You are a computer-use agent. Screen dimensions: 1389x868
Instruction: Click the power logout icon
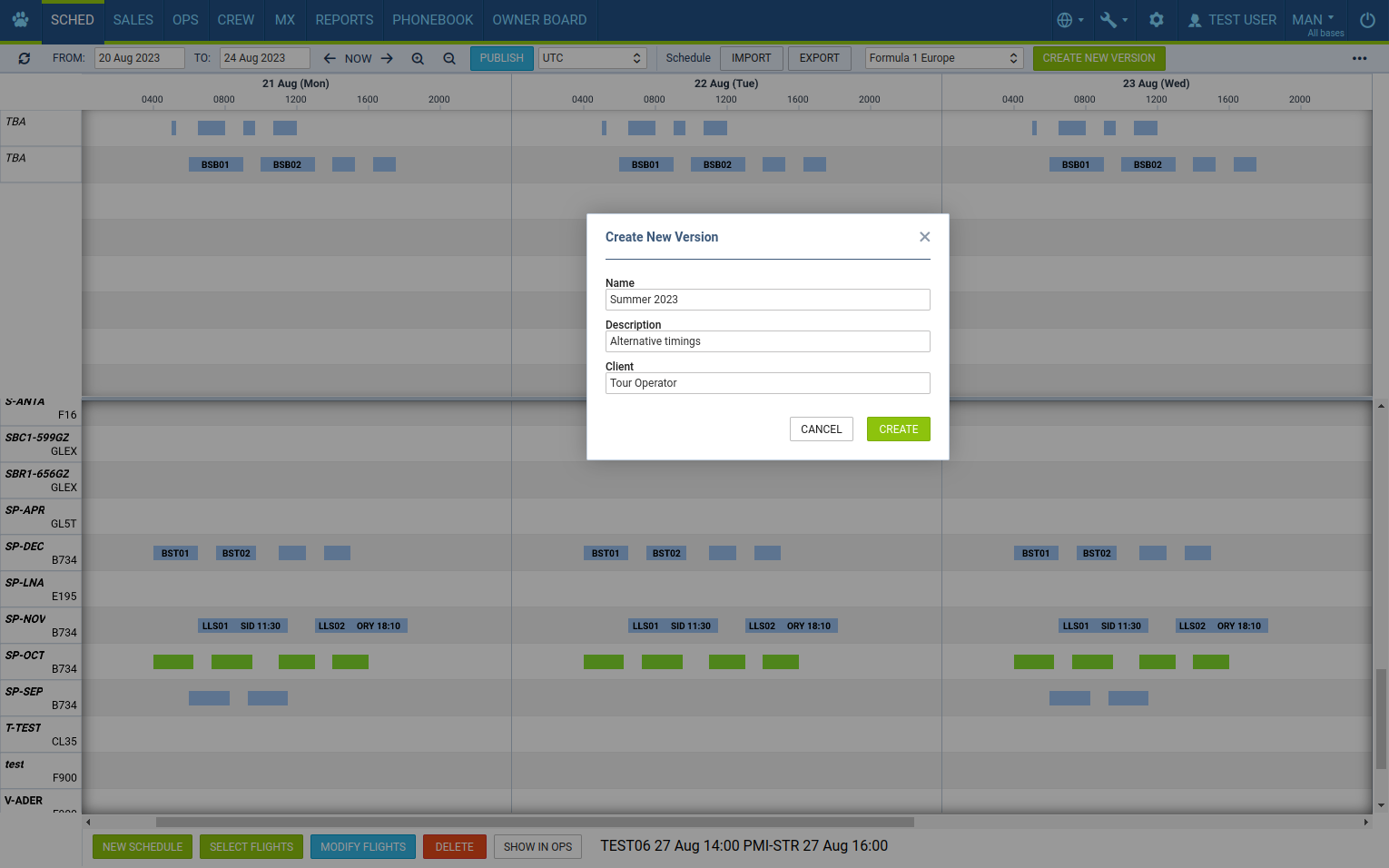(1367, 20)
